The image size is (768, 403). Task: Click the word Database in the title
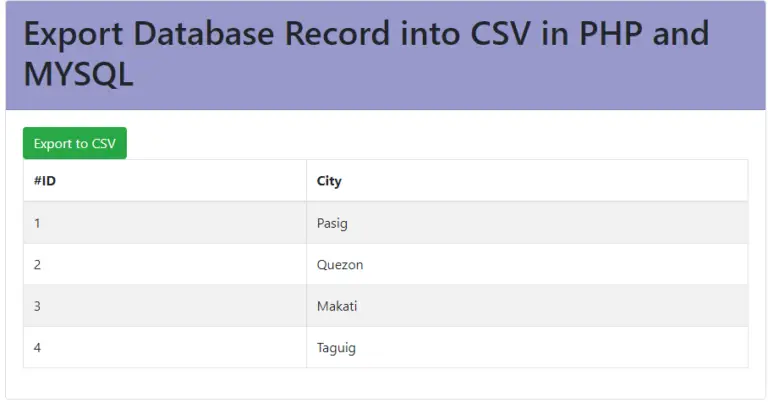pyautogui.click(x=203, y=33)
